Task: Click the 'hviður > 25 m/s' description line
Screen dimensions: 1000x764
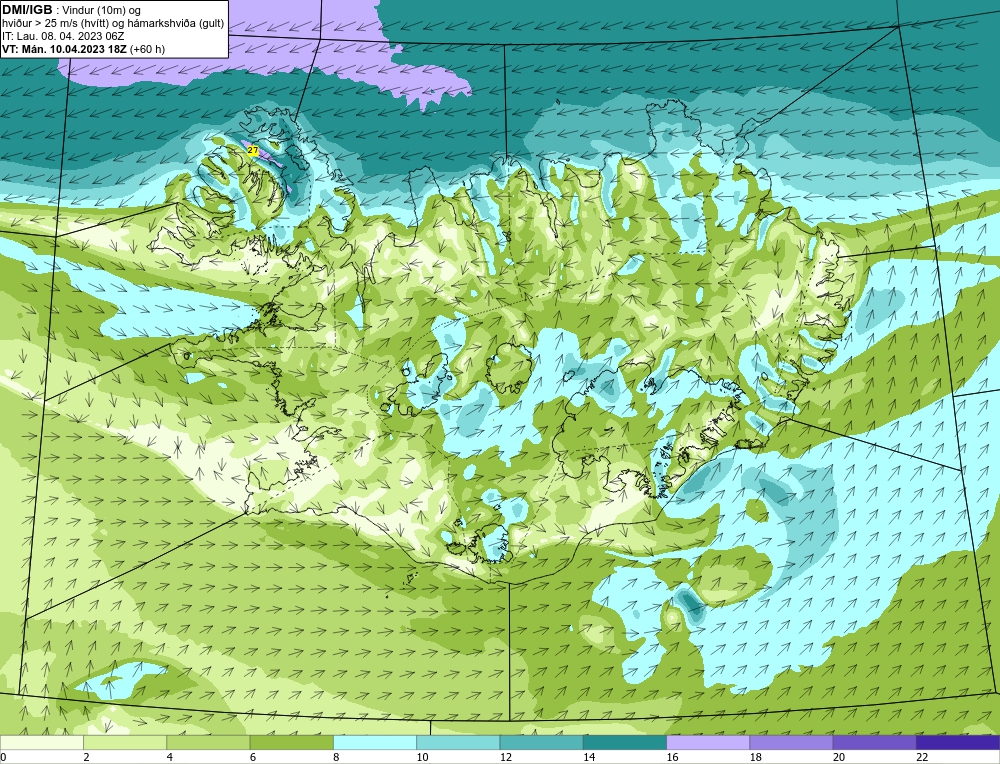Action: click(x=113, y=24)
